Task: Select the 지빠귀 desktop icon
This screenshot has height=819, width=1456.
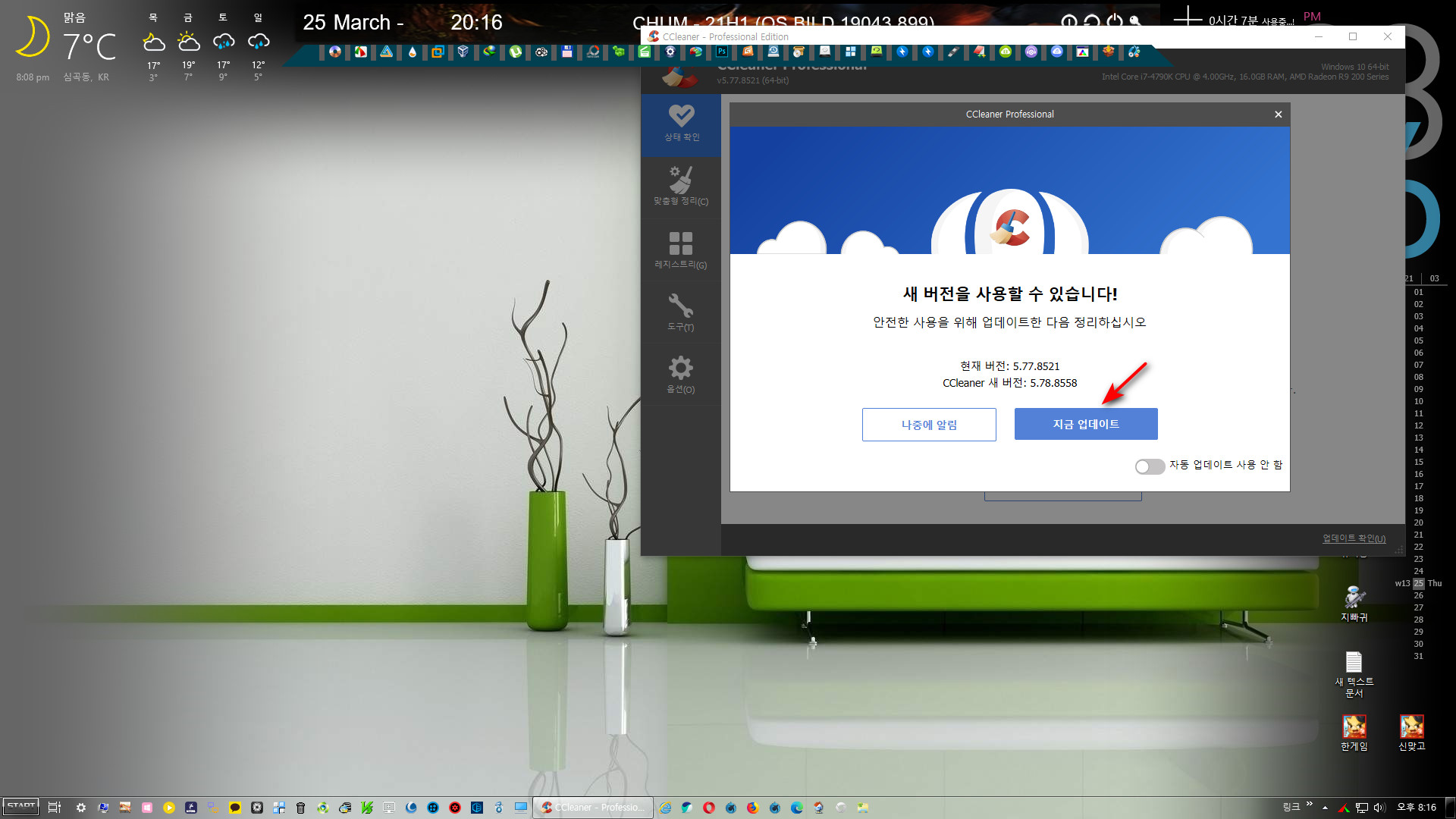Action: [1354, 604]
